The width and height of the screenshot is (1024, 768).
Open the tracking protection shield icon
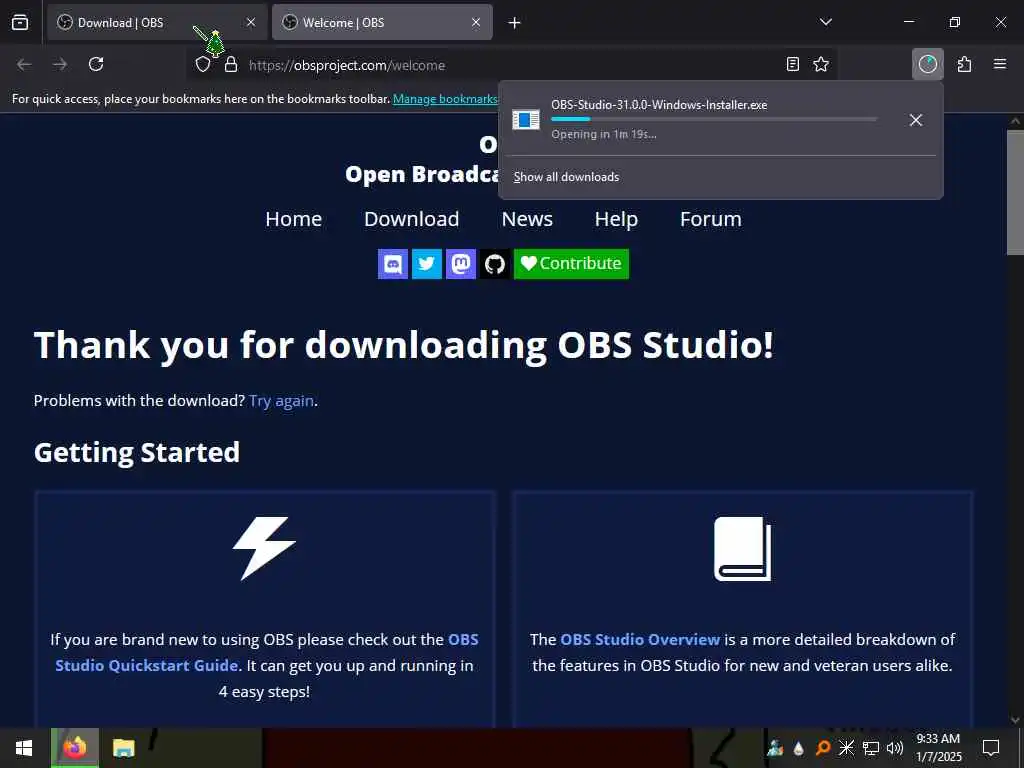point(203,65)
